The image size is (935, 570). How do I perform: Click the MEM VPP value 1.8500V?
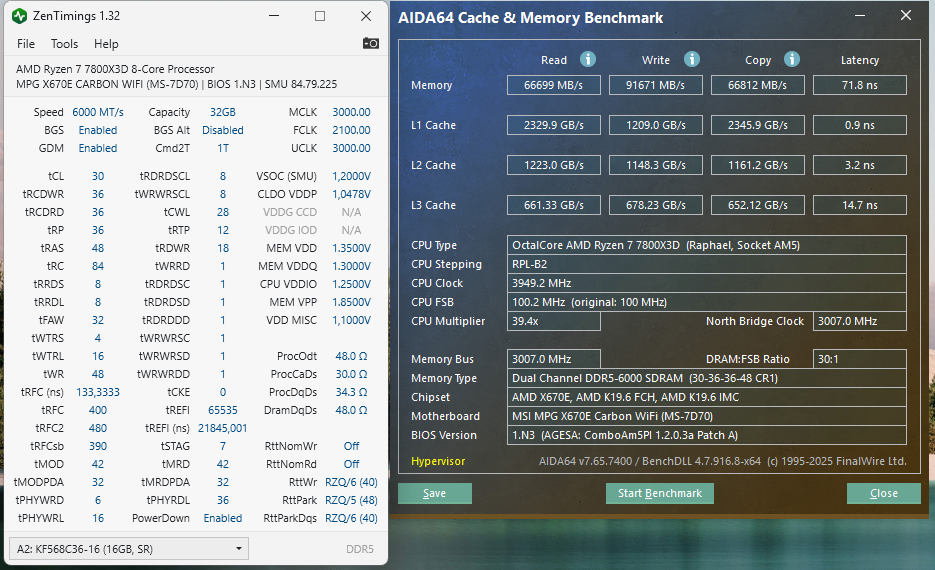(x=351, y=302)
